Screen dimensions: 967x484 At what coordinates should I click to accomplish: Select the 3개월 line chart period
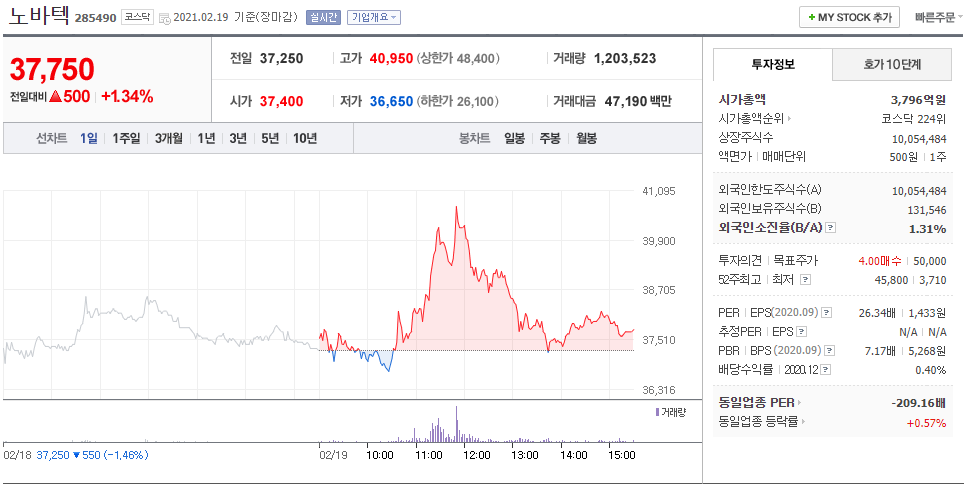pos(168,138)
